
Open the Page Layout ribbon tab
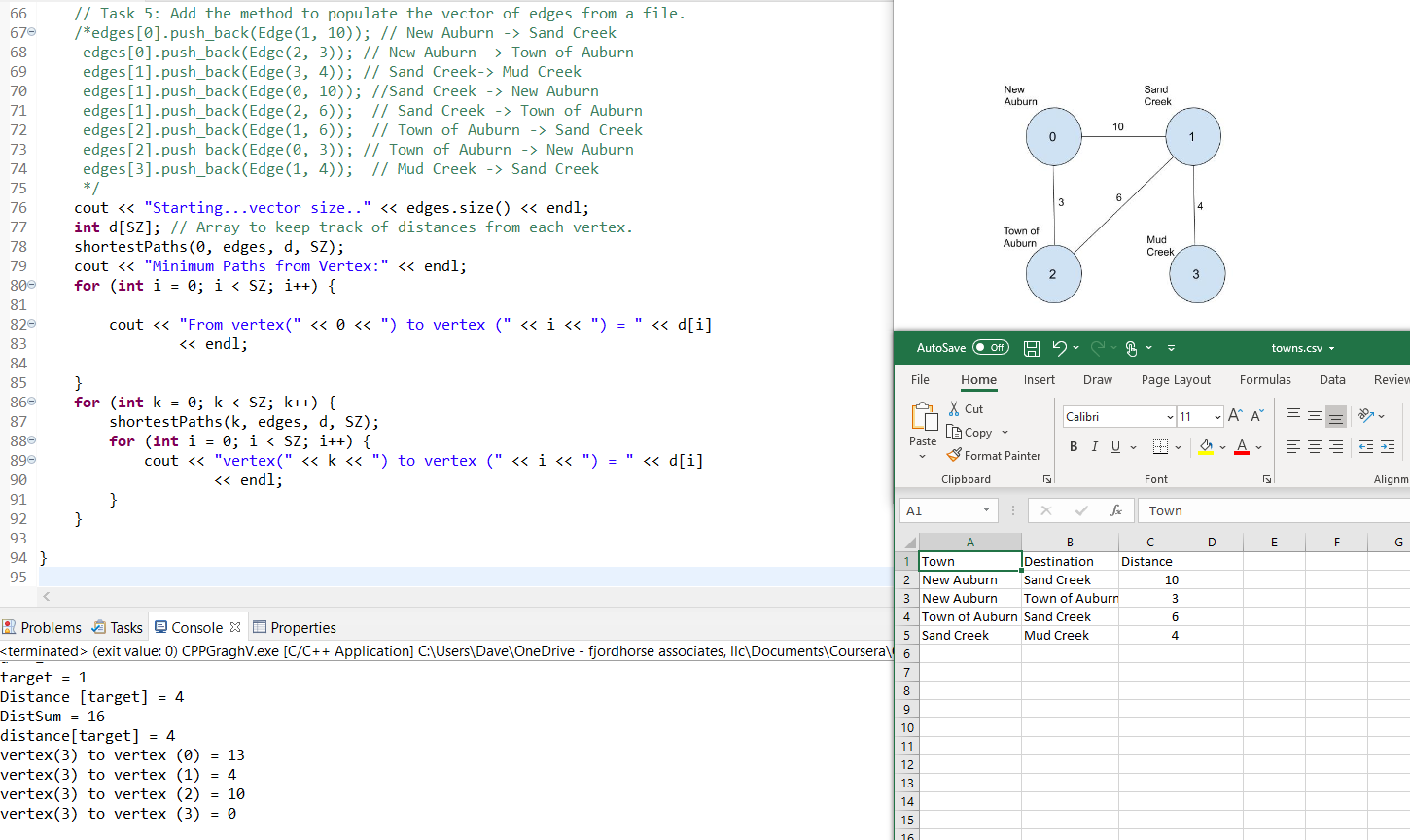[1176, 380]
